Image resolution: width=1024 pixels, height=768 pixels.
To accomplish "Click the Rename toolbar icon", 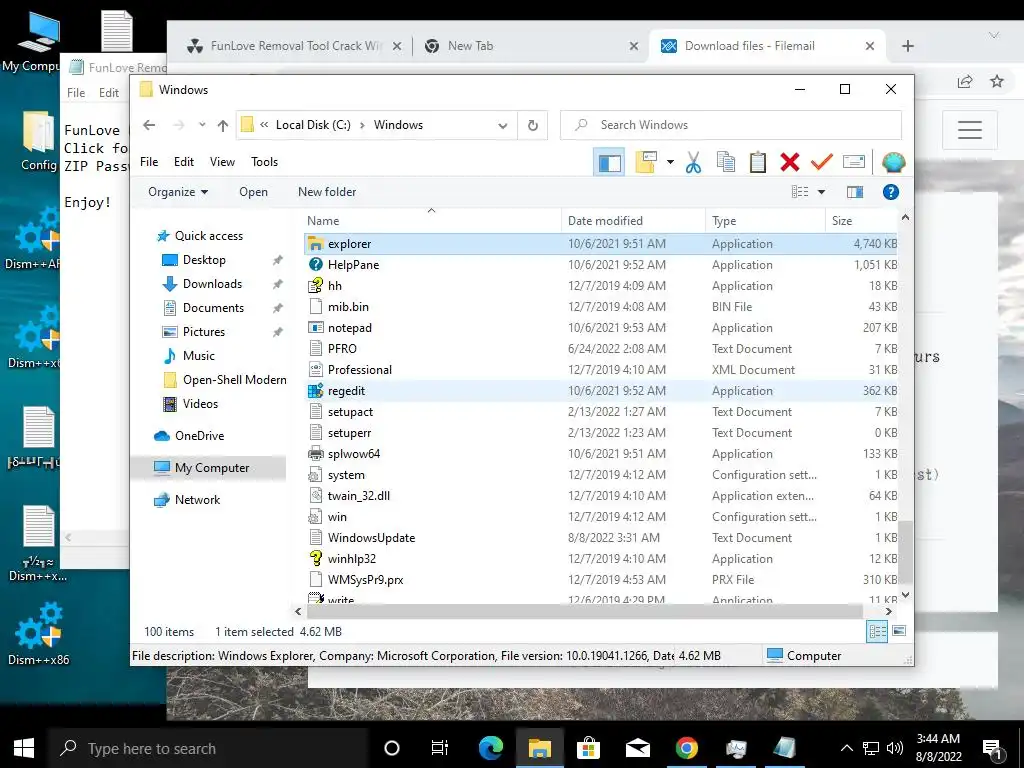I will (854, 162).
